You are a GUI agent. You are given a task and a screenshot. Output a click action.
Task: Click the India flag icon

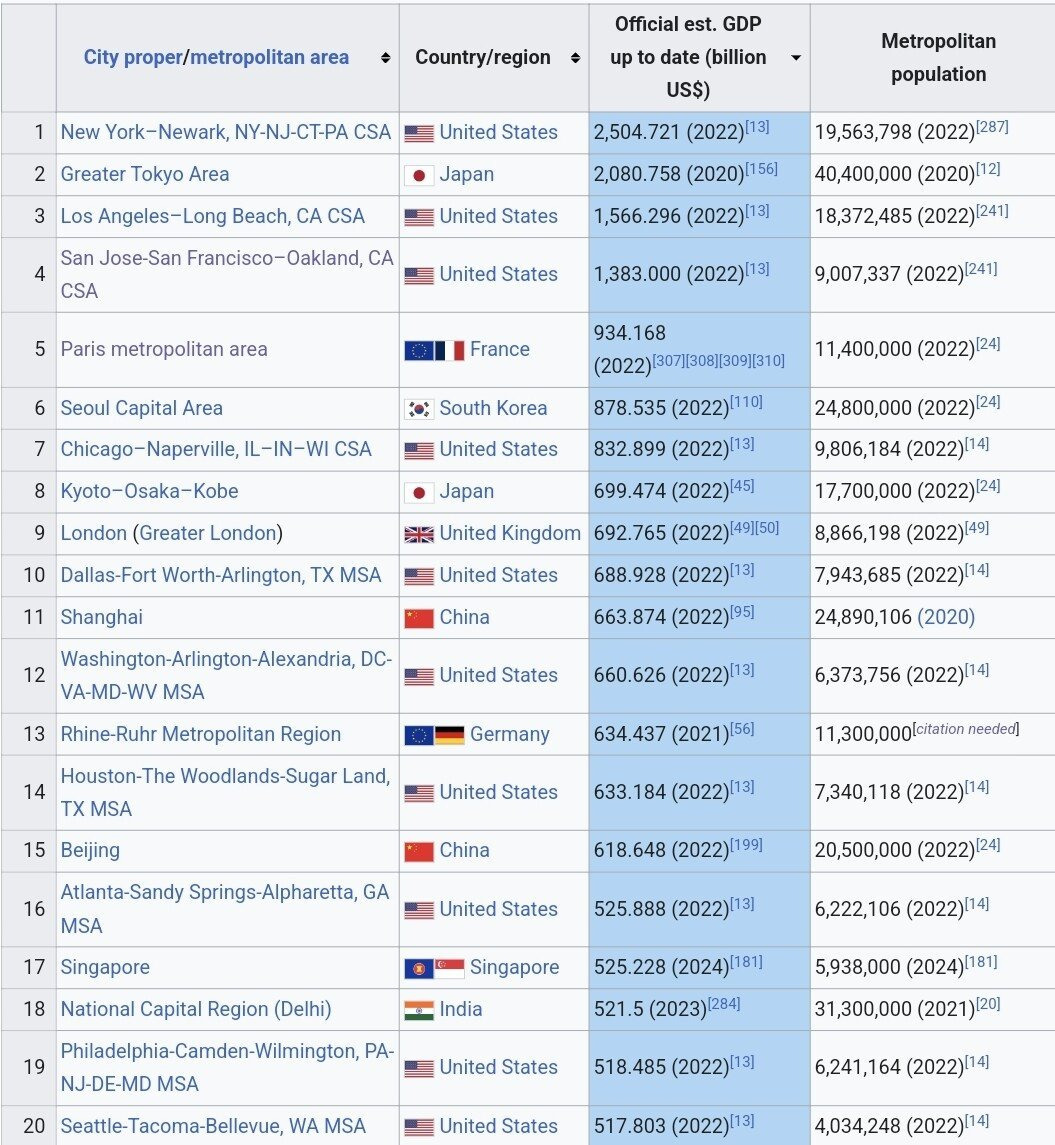[x=419, y=1011]
